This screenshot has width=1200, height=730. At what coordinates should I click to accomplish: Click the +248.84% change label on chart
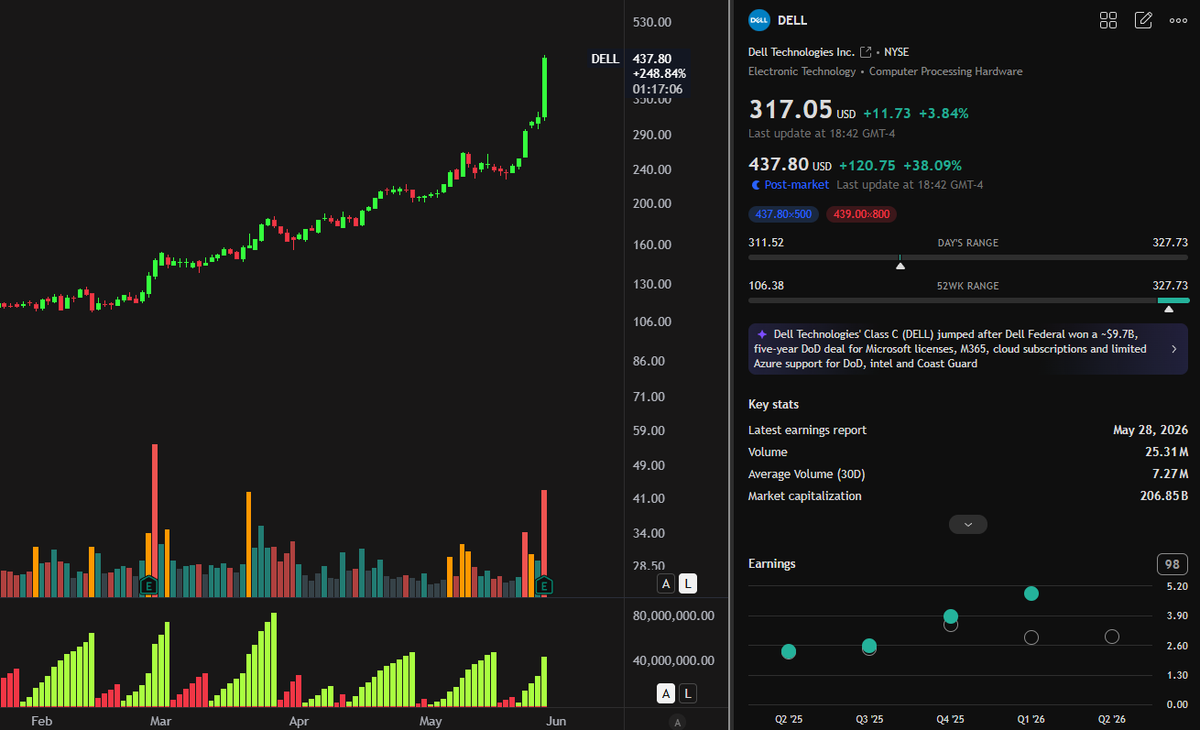(x=659, y=74)
